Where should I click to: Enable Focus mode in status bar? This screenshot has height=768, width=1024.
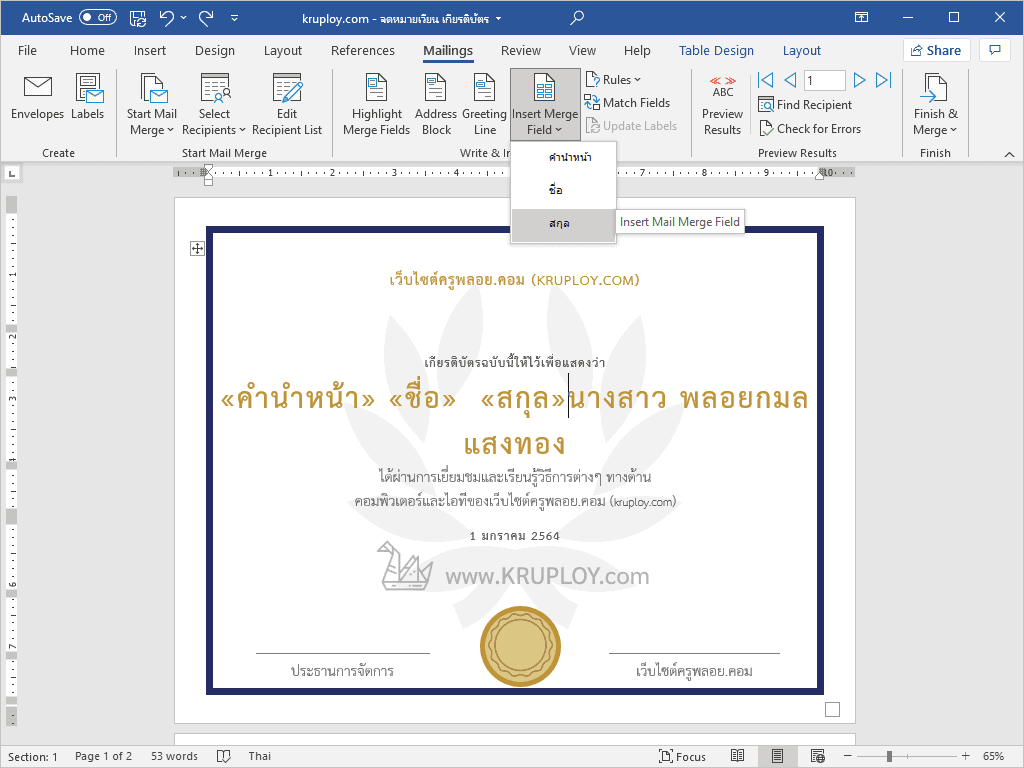point(682,756)
